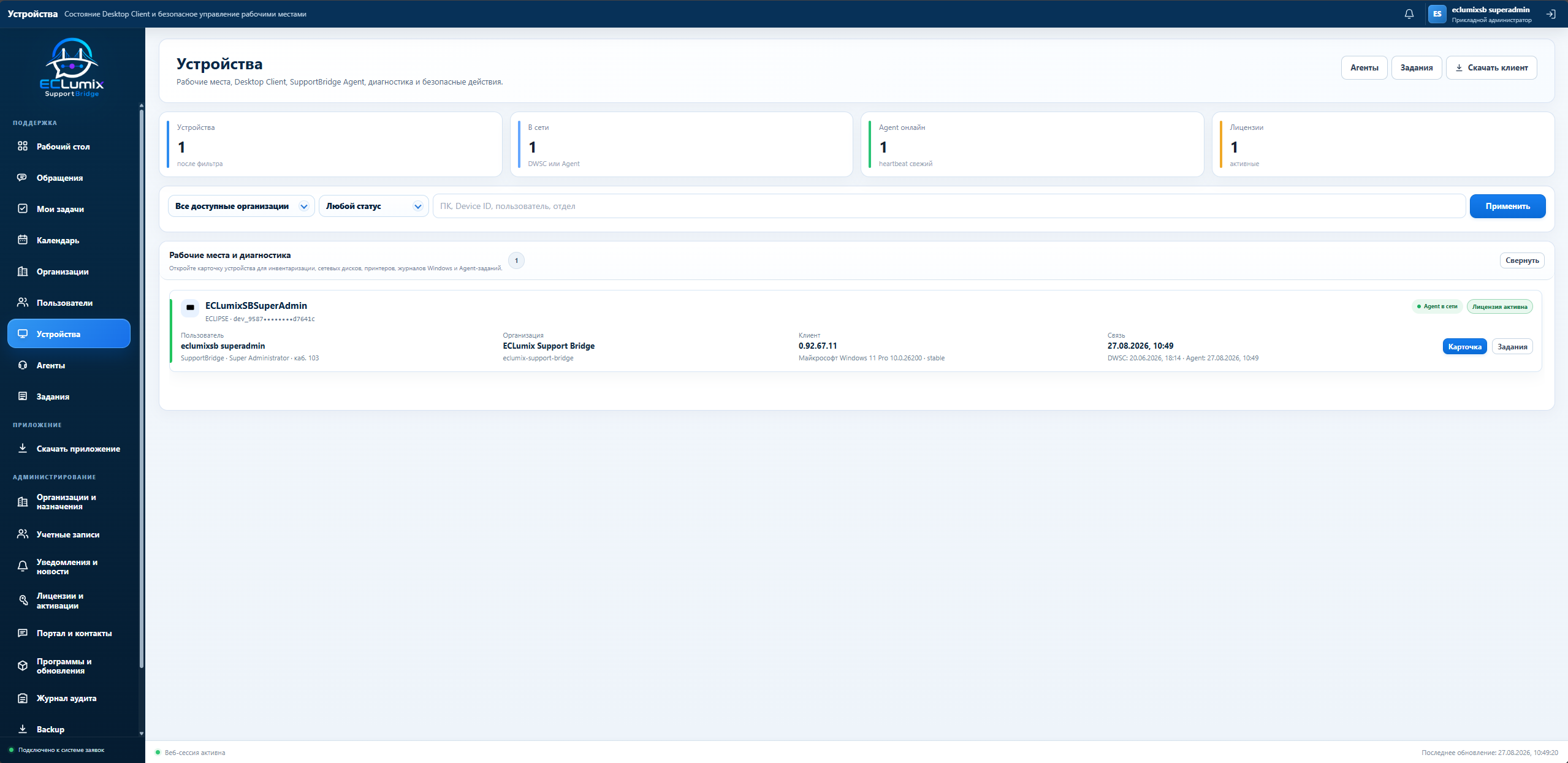The image size is (1568, 763).
Task: Click the count badge next to Рабочие места
Action: click(x=516, y=260)
